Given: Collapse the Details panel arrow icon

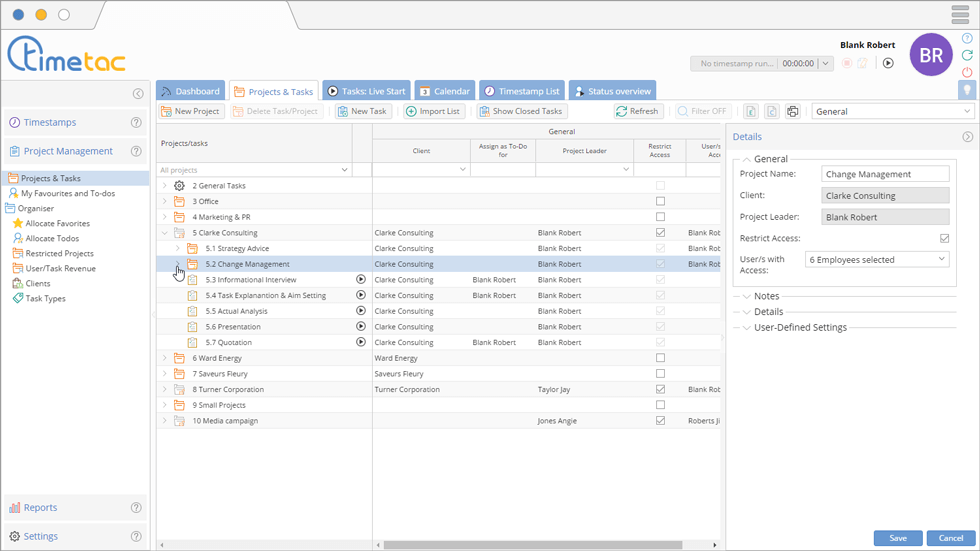Looking at the screenshot, I should point(967,137).
